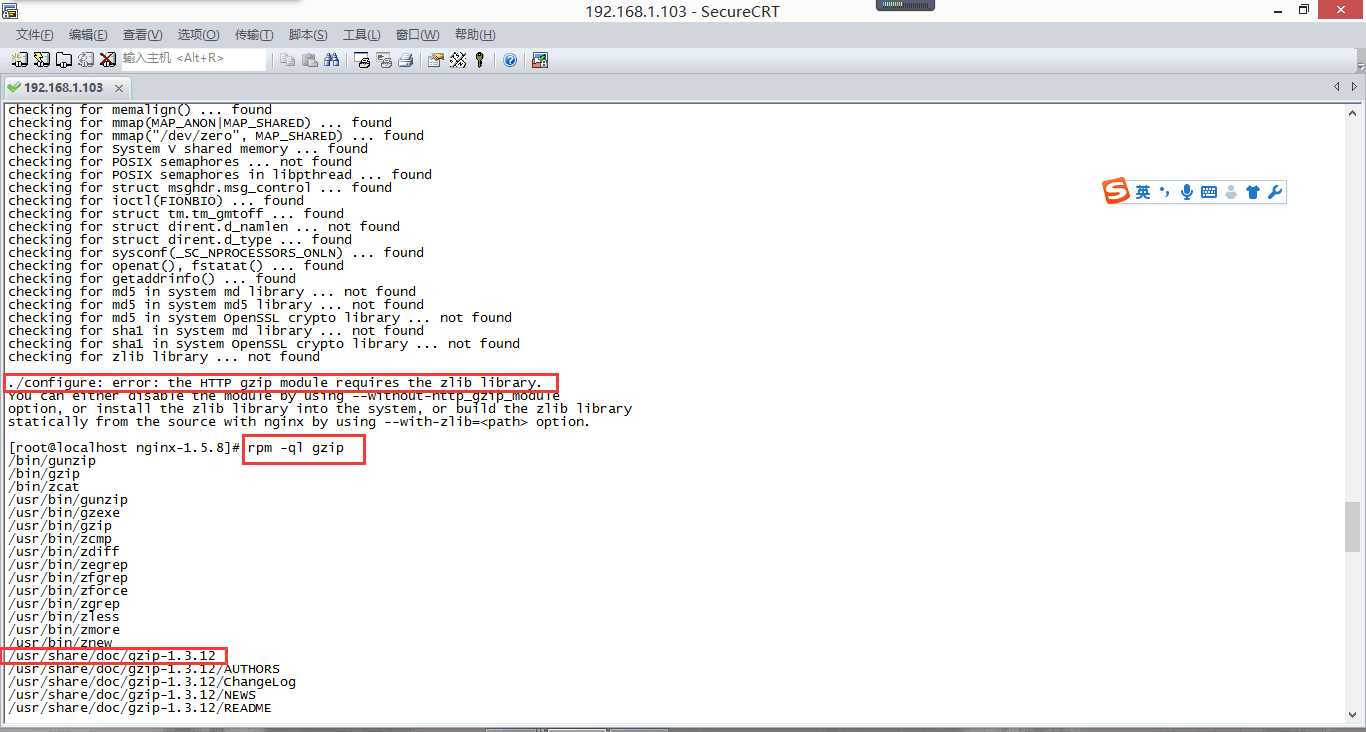Screen dimensions: 1366x732
Task: Open the 工具(L) menu
Action: [x=361, y=35]
